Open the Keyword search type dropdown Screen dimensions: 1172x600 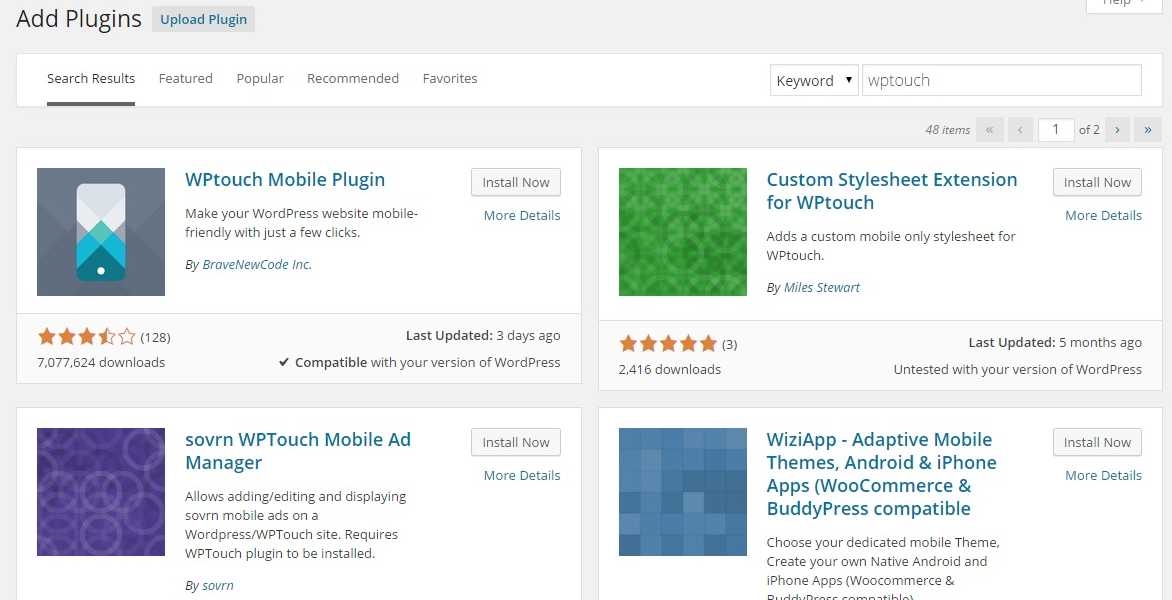(x=813, y=81)
